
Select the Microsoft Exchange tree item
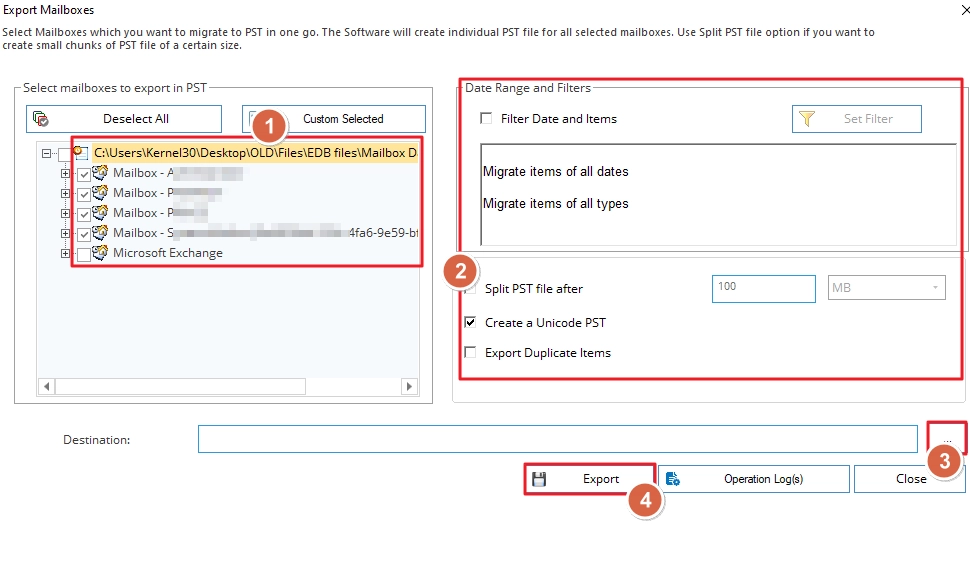point(168,253)
